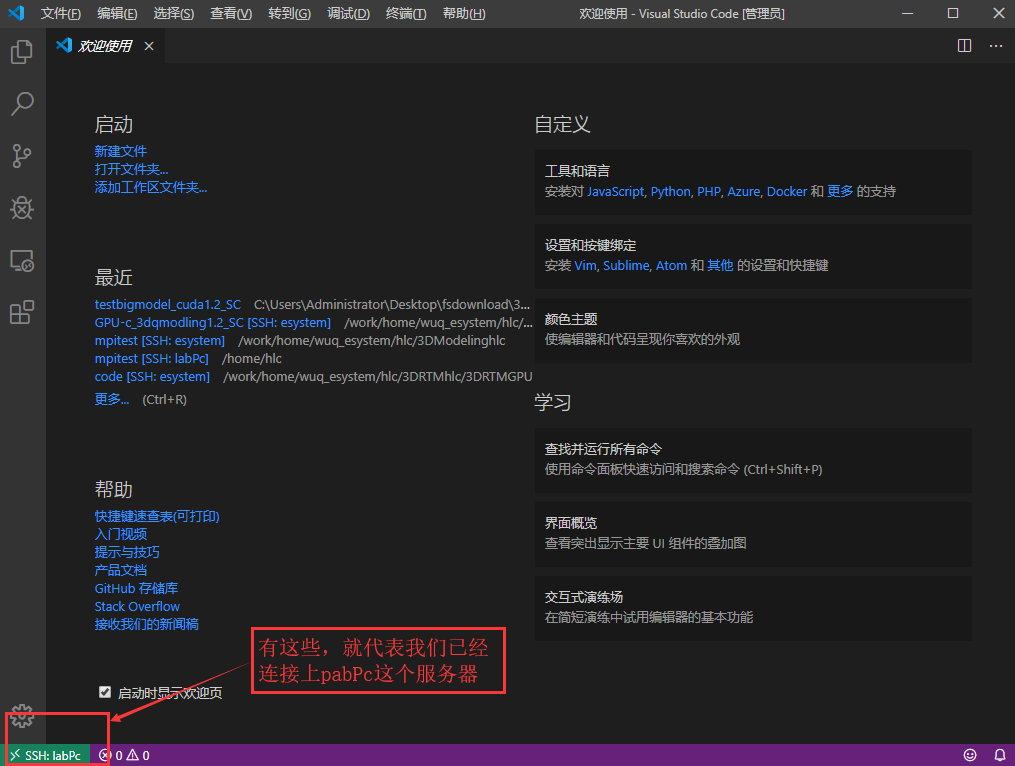Screen dimensions: 1015x766
Task: Open the editor more actions ellipsis
Action: point(996,45)
